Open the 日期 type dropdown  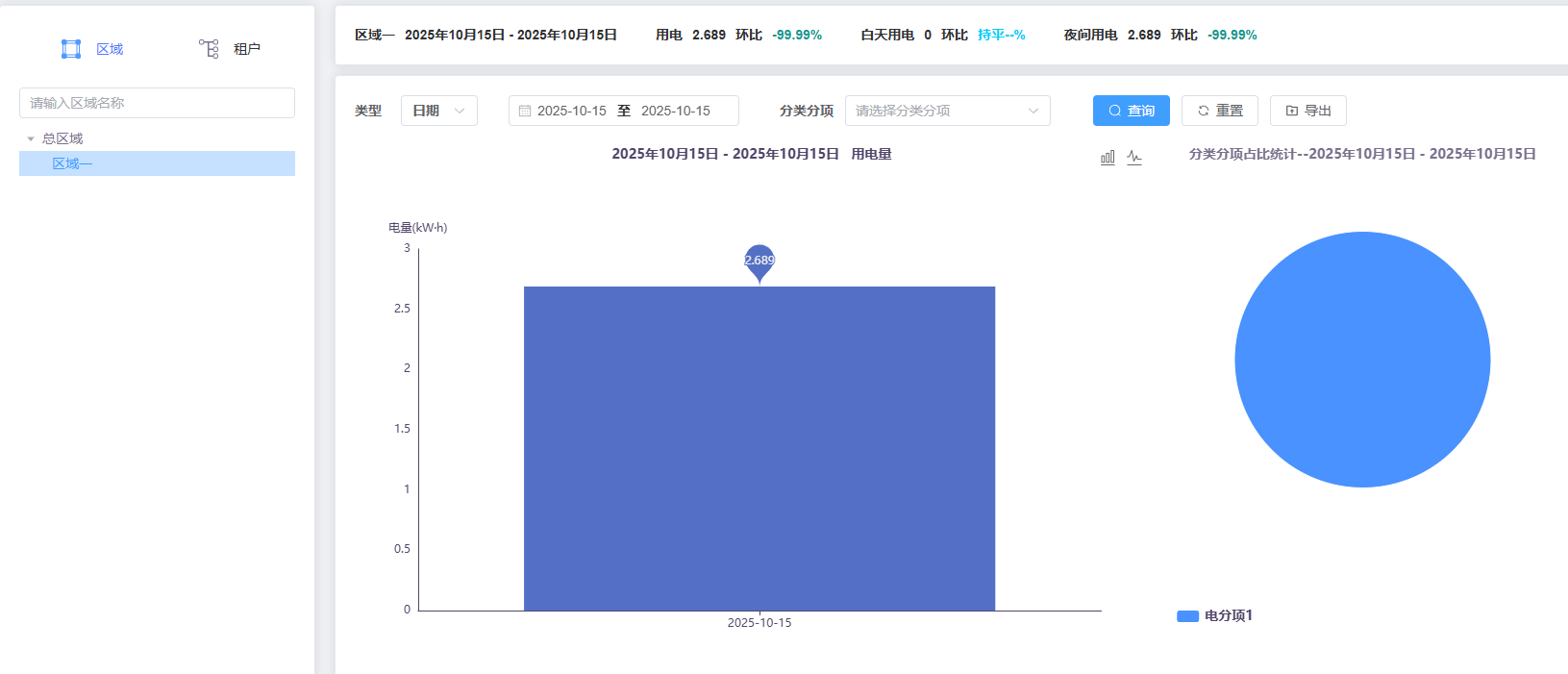coord(439,111)
